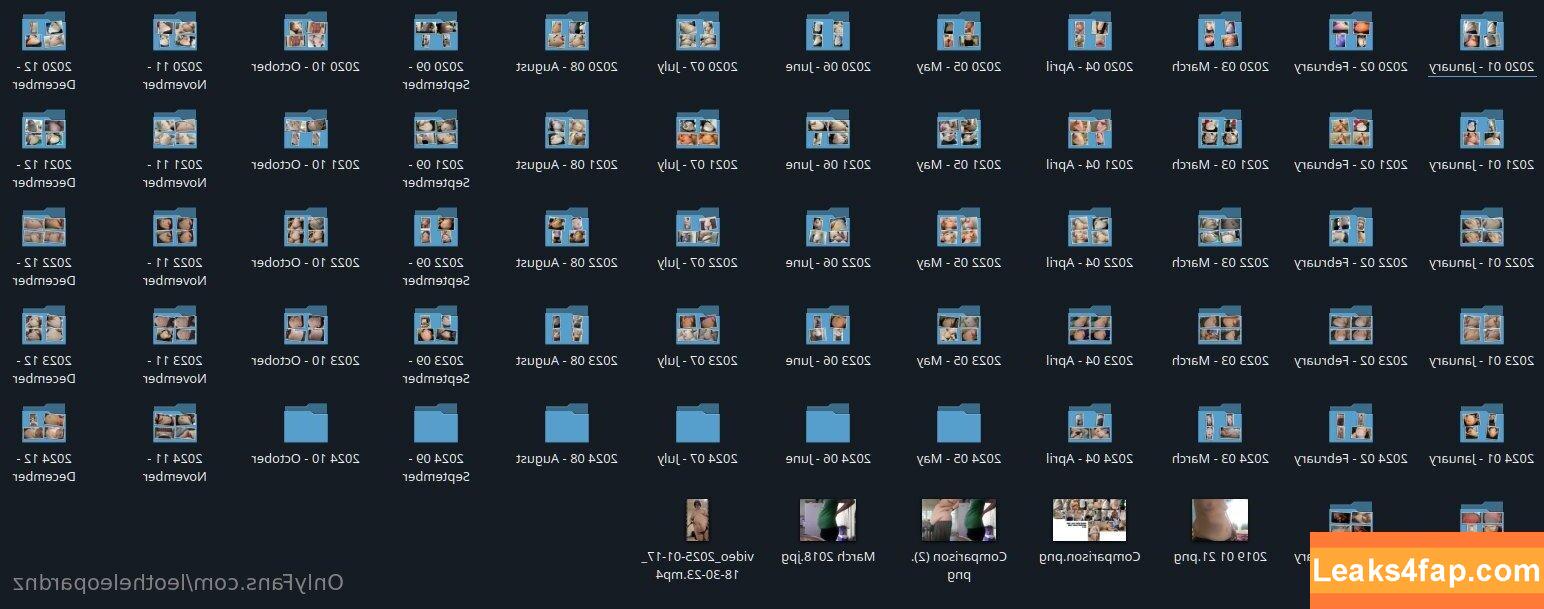The width and height of the screenshot is (1544, 609).
Task: Select the empty 2024 05 - May folder icon
Action: point(959,424)
